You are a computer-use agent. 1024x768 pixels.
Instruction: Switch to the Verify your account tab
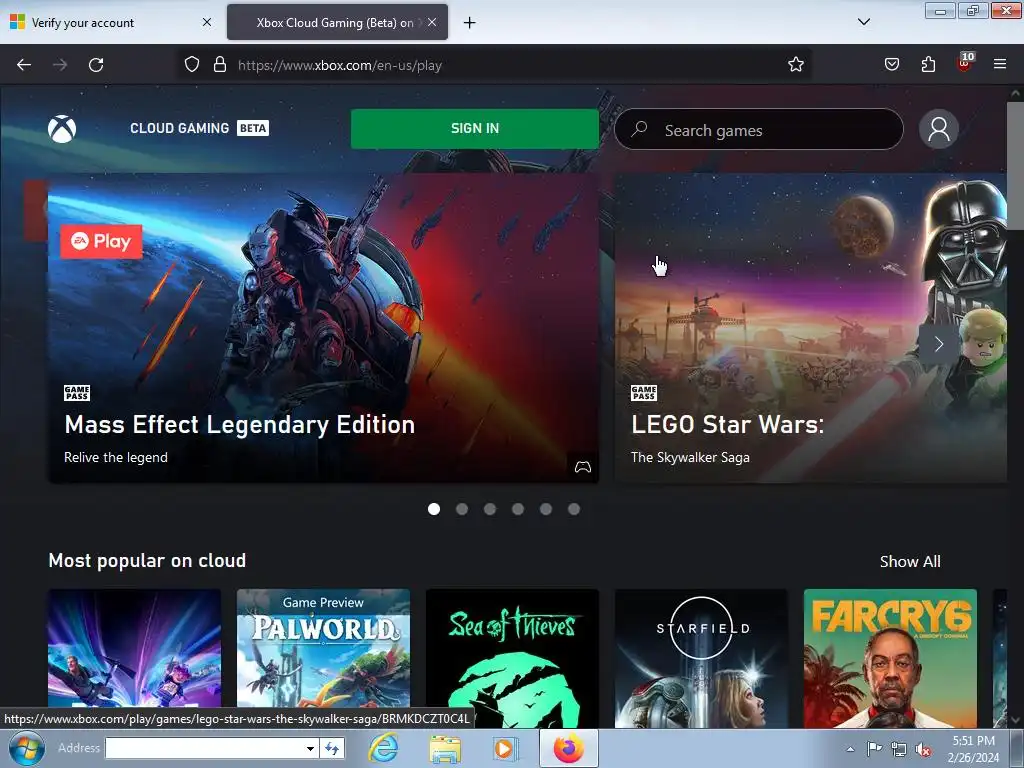pyautogui.click(x=110, y=22)
